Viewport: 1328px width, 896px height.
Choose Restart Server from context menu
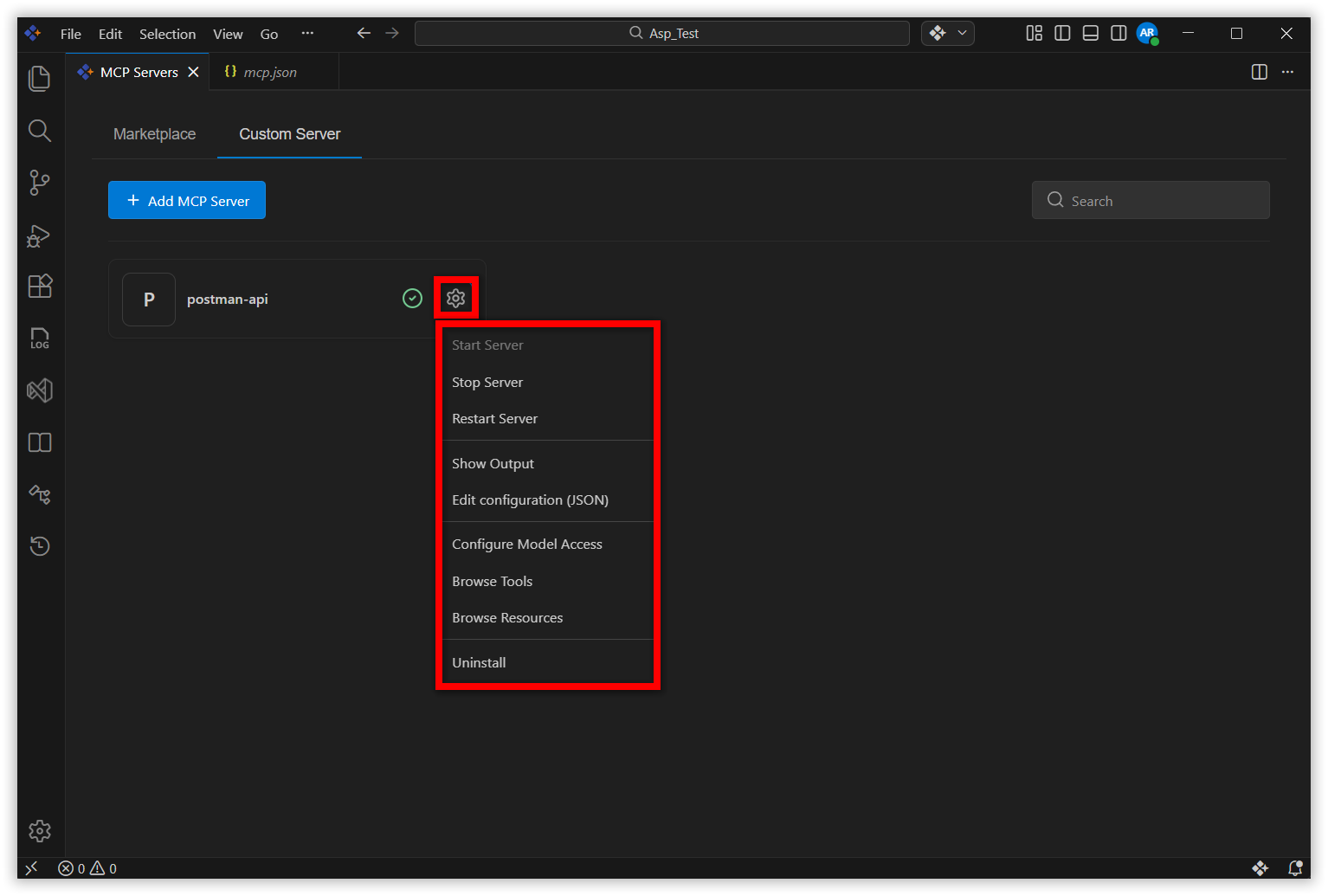click(x=494, y=419)
